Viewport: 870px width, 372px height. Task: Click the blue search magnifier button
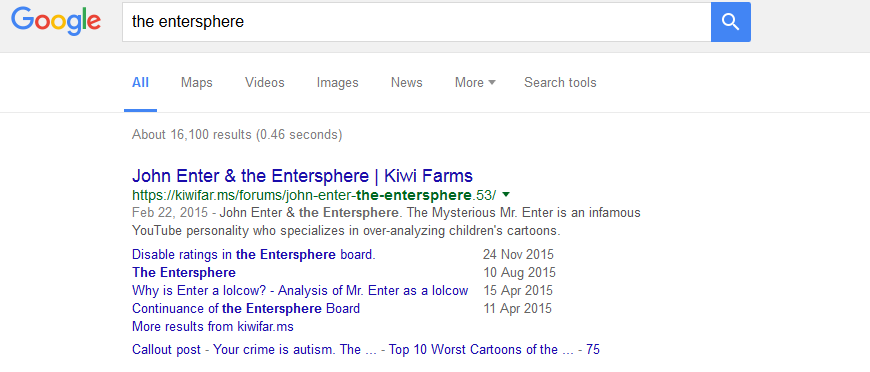click(731, 22)
